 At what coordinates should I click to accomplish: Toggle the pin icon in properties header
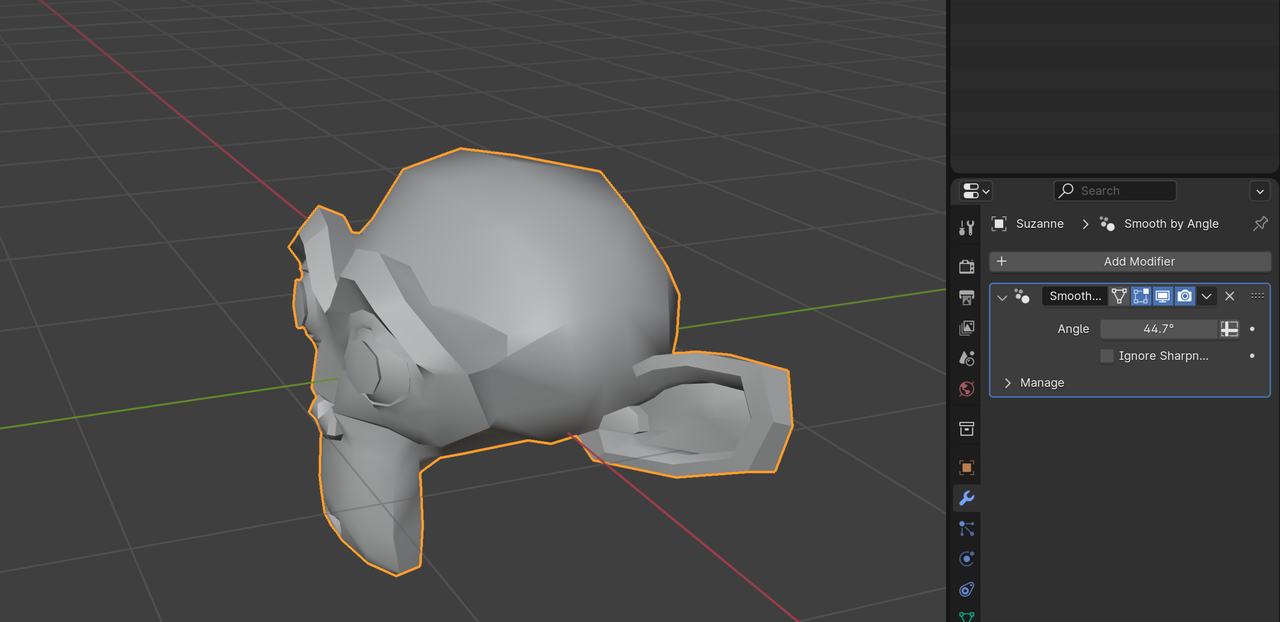point(1260,224)
